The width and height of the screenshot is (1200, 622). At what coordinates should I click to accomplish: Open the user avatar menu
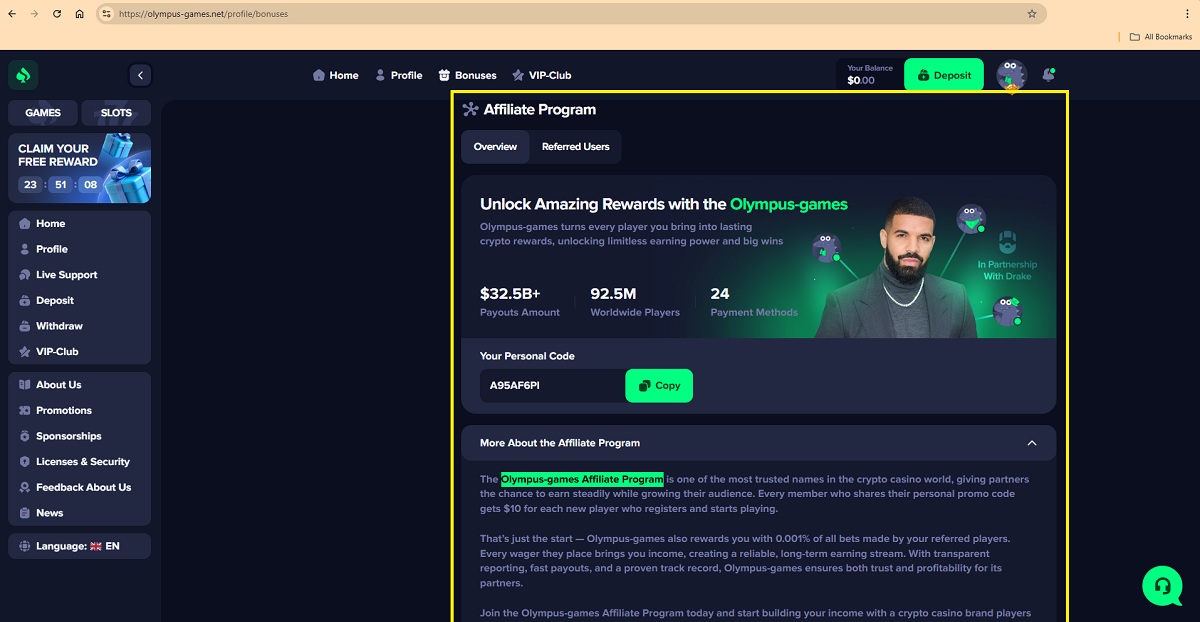point(1011,75)
